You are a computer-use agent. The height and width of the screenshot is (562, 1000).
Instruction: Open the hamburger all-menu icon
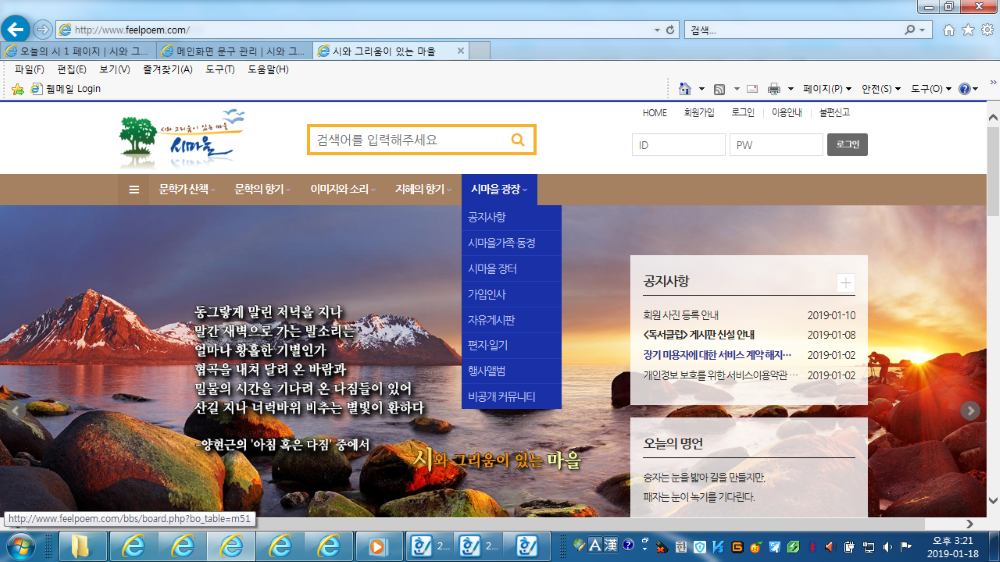point(134,189)
